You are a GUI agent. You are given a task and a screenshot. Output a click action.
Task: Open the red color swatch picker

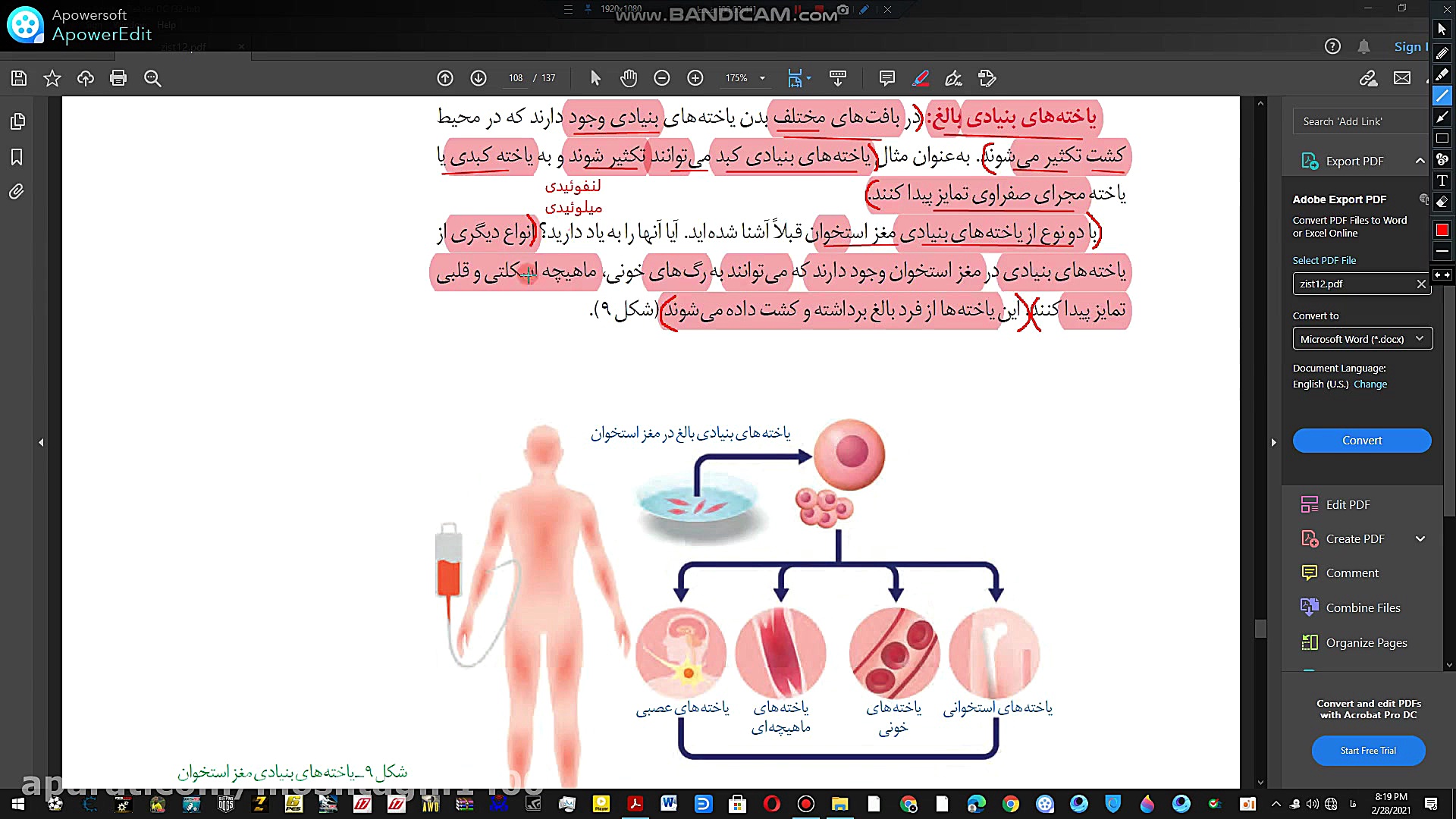pos(1442,230)
